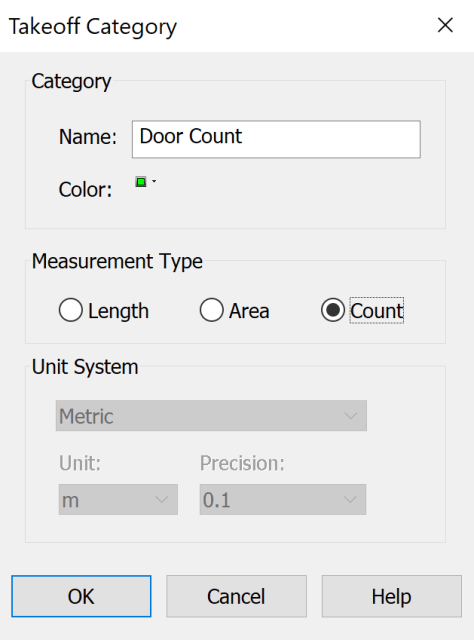Image resolution: width=474 pixels, height=640 pixels.
Task: Click the Category group heading
Action: [x=71, y=82]
